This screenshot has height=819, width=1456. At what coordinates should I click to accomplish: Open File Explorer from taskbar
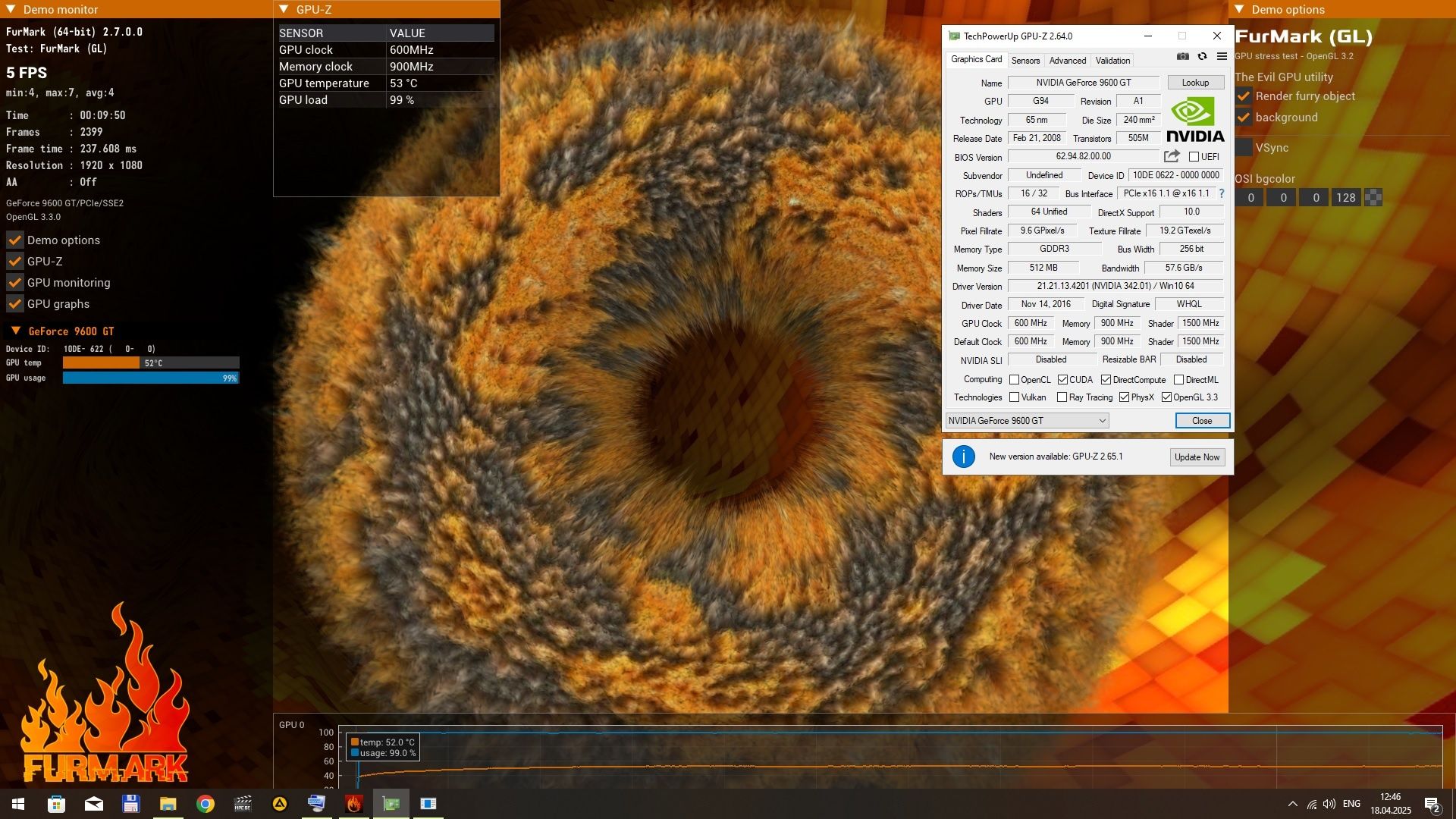coord(168,804)
